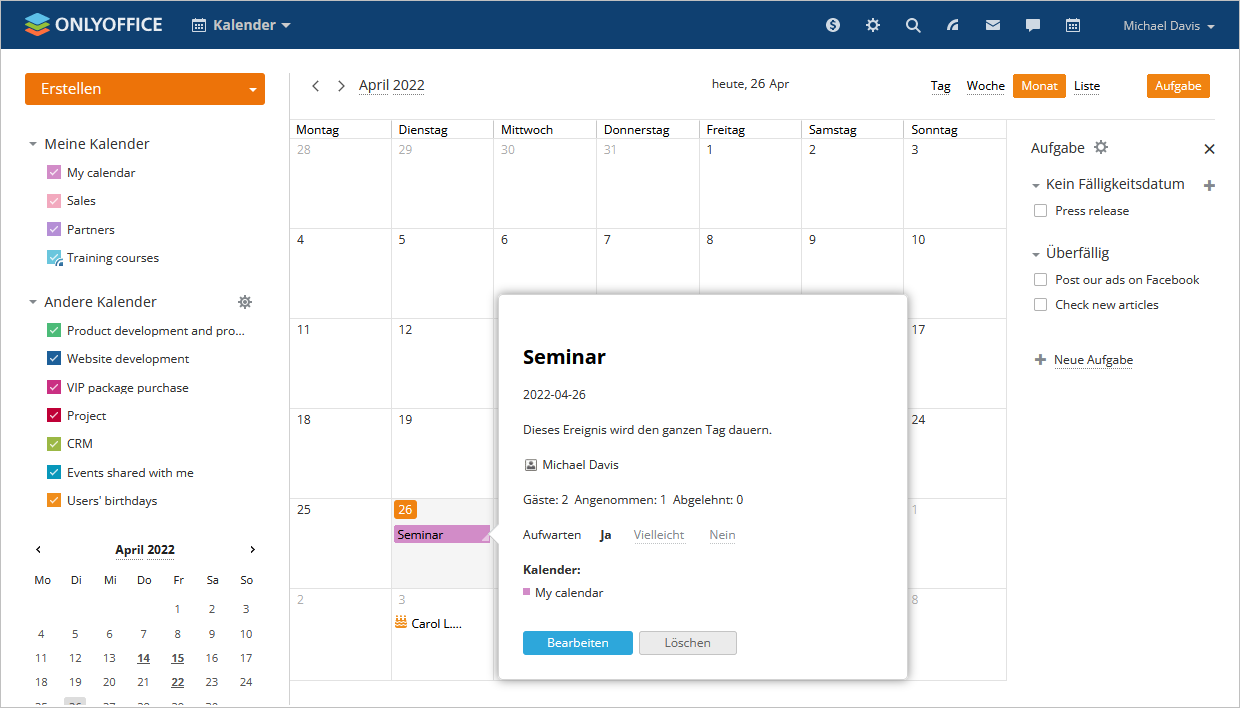Screen dimensions: 1240x708
Task: Check off the Press release task
Action: 1041,211
